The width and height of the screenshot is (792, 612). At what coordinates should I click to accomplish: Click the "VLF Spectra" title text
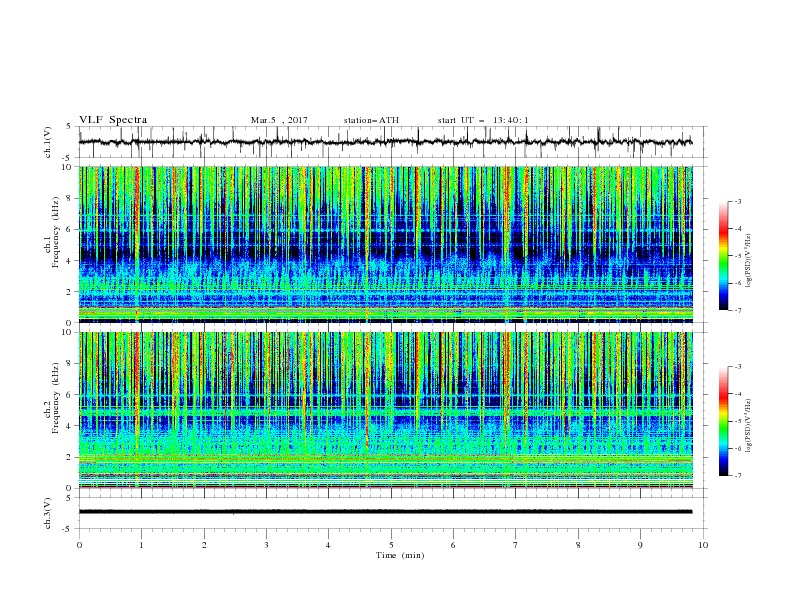pyautogui.click(x=113, y=120)
